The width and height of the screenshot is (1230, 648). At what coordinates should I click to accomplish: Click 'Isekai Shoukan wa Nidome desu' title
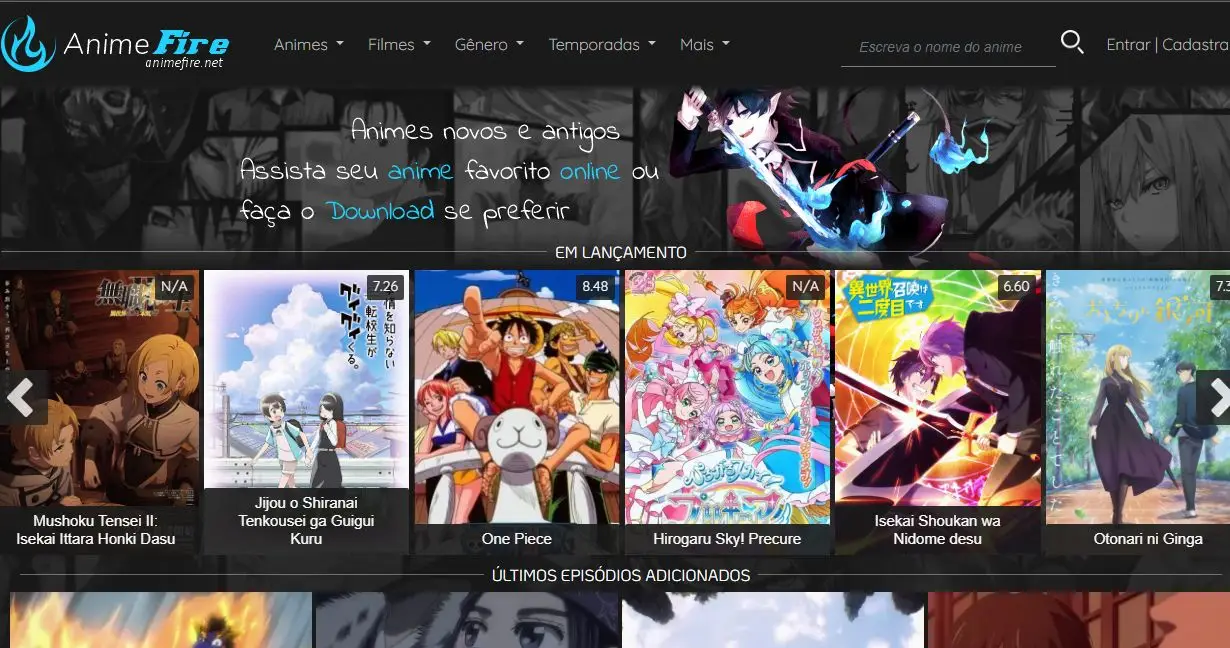click(938, 530)
